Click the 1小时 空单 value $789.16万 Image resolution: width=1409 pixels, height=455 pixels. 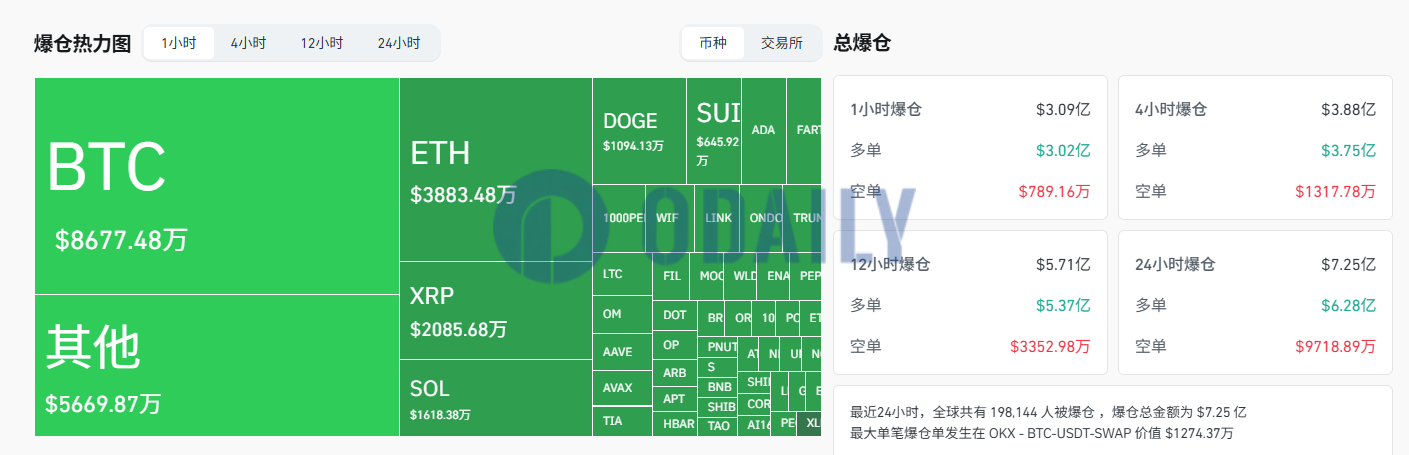1054,191
